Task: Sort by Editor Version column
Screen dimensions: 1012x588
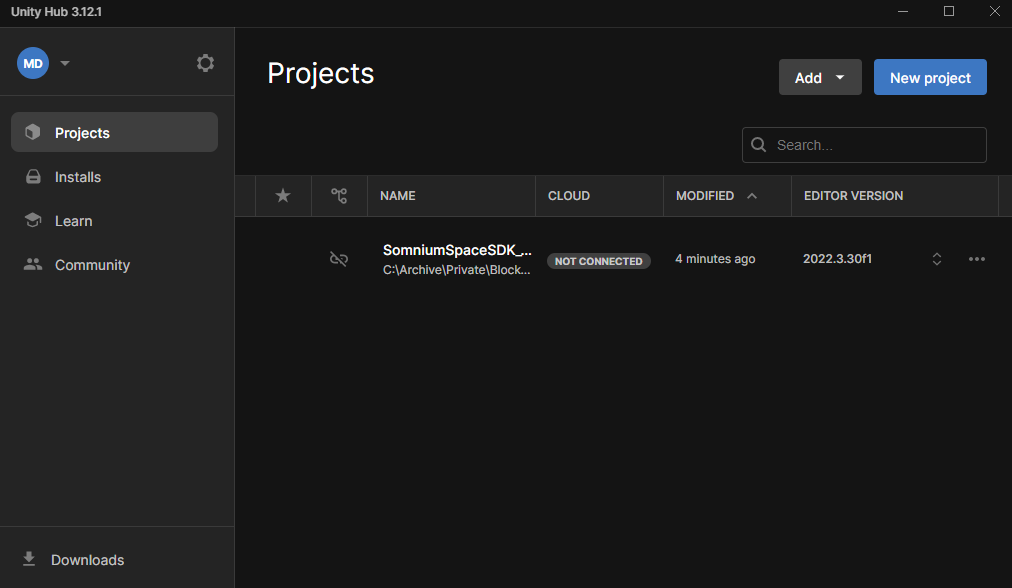Action: (853, 196)
